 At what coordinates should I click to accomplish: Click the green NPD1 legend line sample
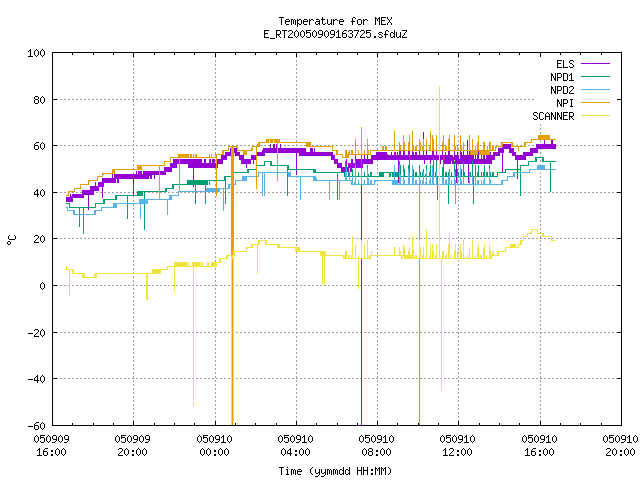595,76
